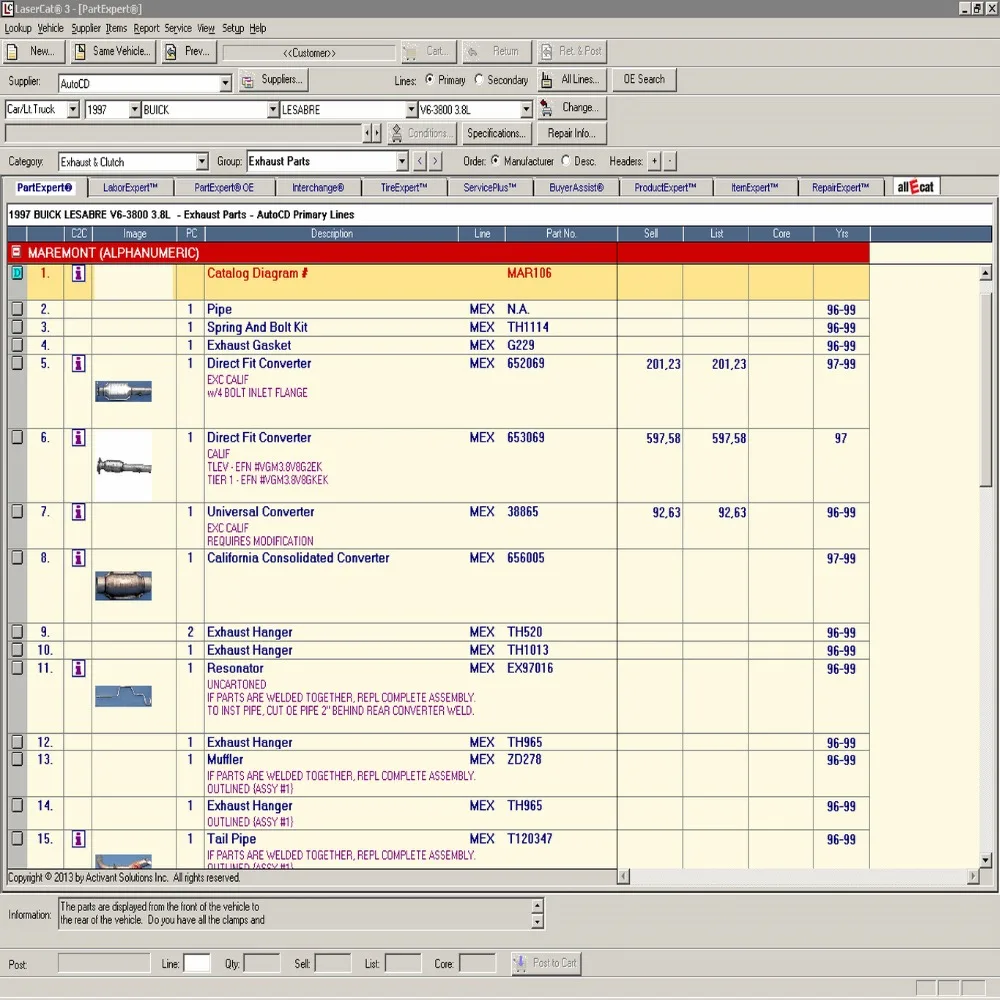
Task: Expand the Supplier AutoCD dropdown
Action: click(x=225, y=84)
